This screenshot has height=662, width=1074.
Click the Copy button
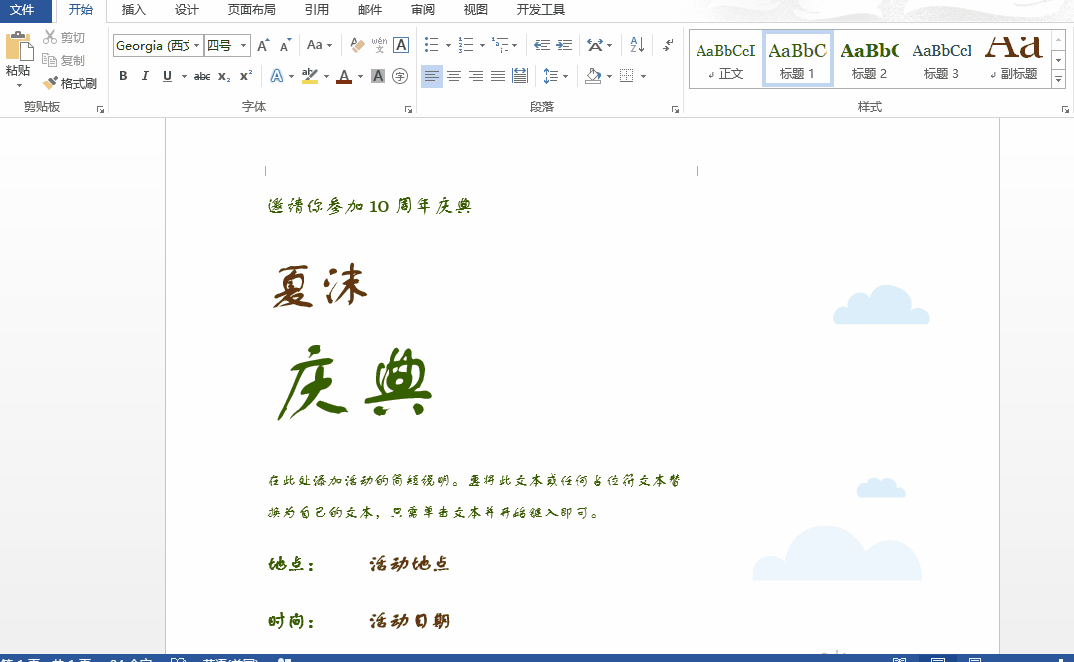pos(64,60)
